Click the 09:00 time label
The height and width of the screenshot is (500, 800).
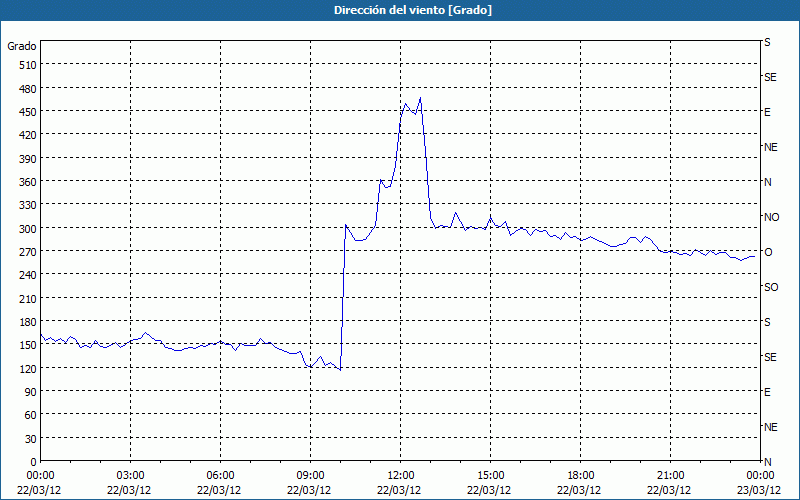[310, 476]
